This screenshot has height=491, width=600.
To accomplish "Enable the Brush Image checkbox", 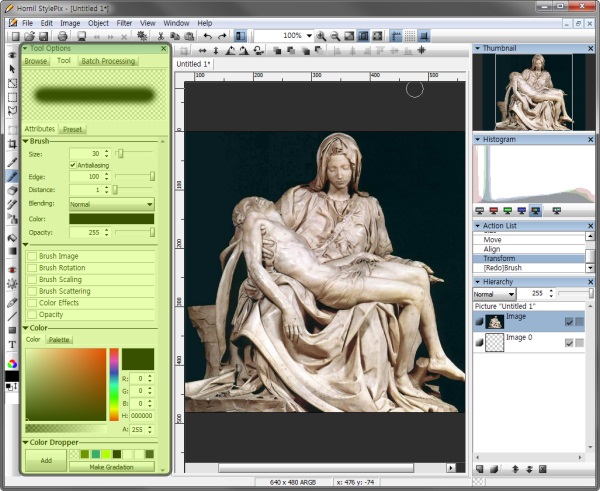I will pyautogui.click(x=32, y=256).
